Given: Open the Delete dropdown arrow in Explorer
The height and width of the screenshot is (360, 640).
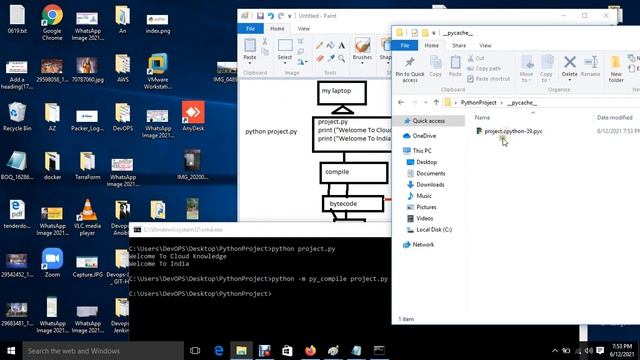Looking at the screenshot, I should [x=570, y=80].
